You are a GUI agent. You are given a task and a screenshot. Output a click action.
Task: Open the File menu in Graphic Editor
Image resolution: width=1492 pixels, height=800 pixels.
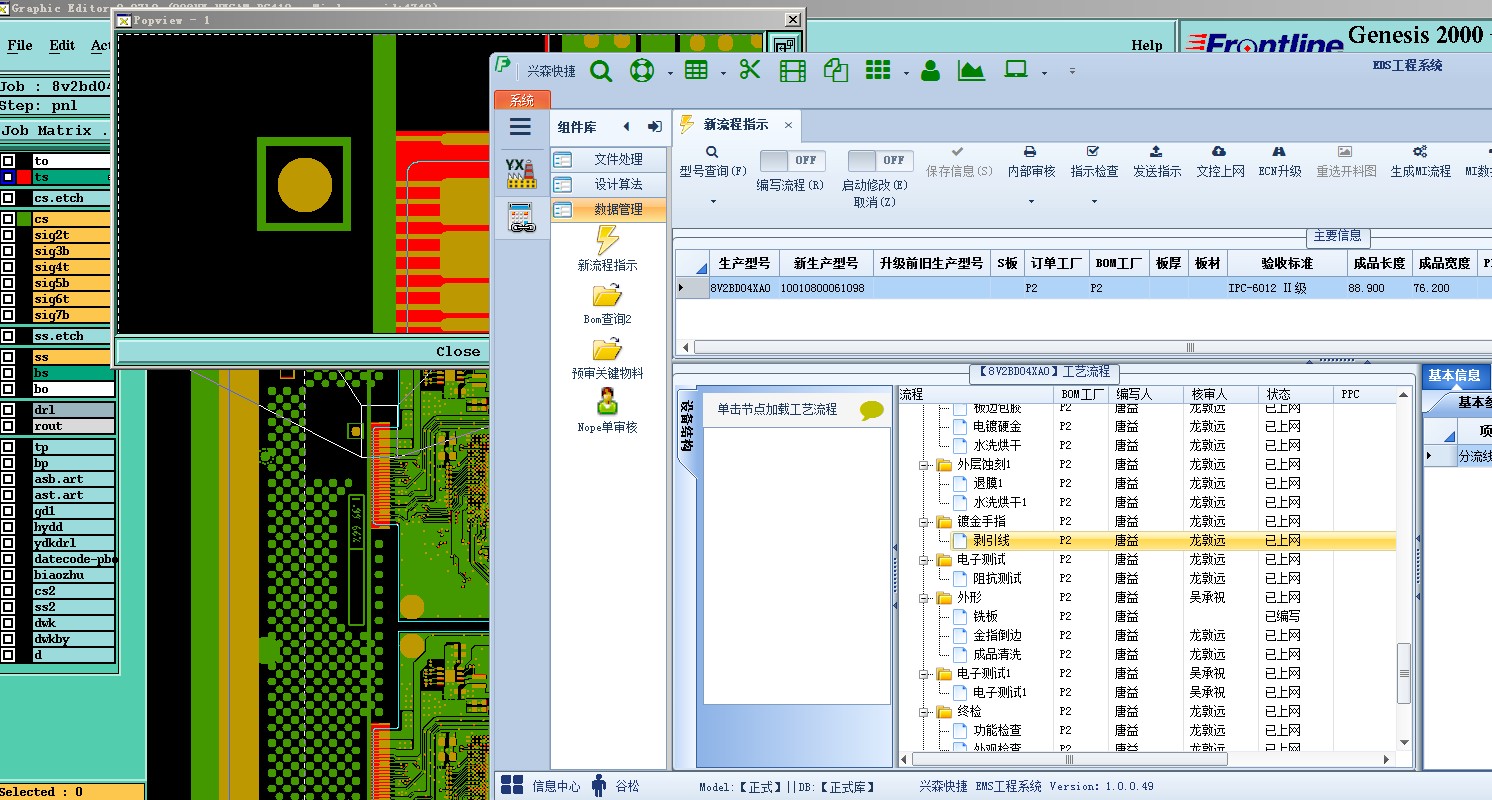tap(20, 45)
